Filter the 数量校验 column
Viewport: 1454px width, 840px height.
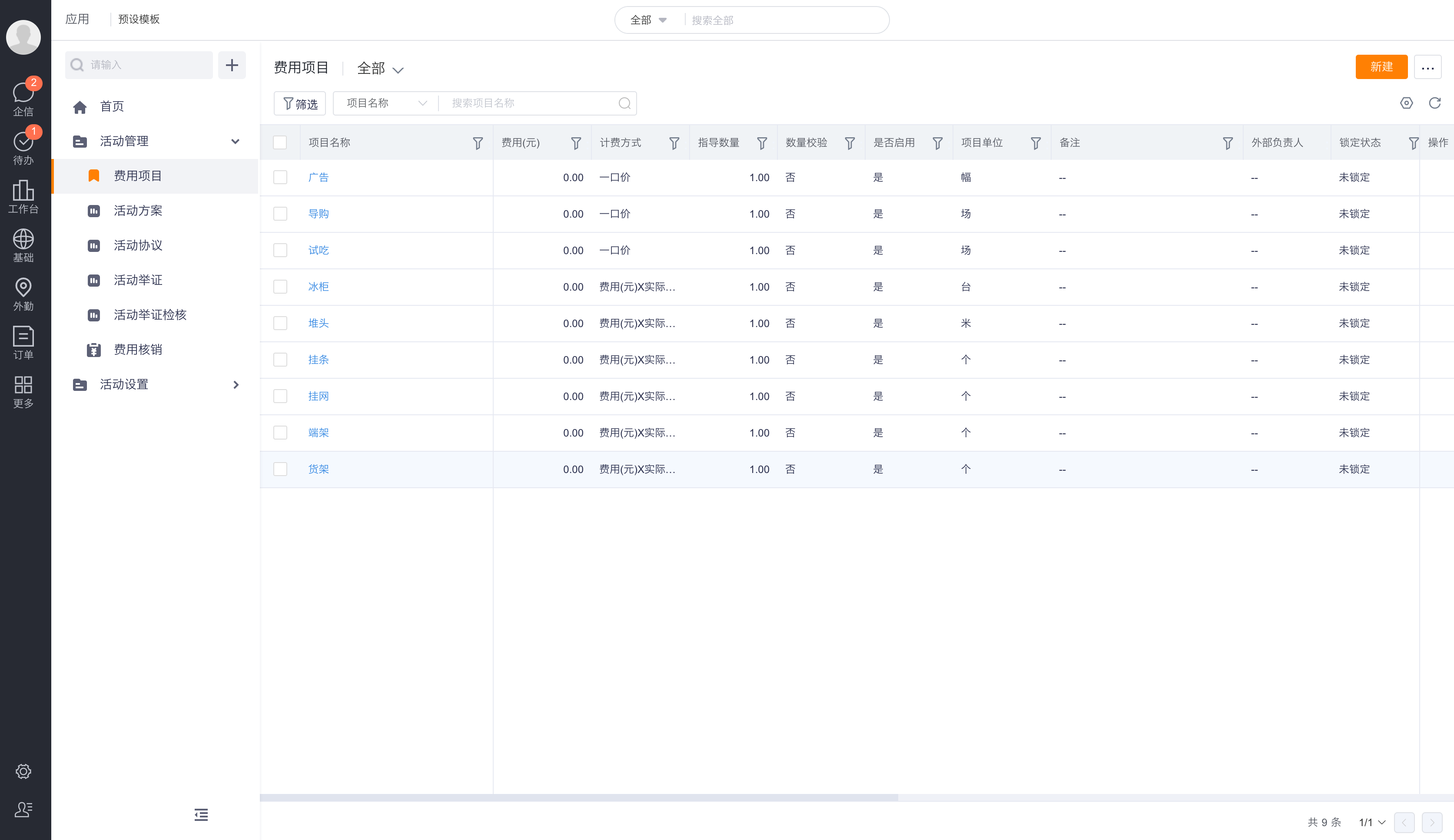(849, 143)
